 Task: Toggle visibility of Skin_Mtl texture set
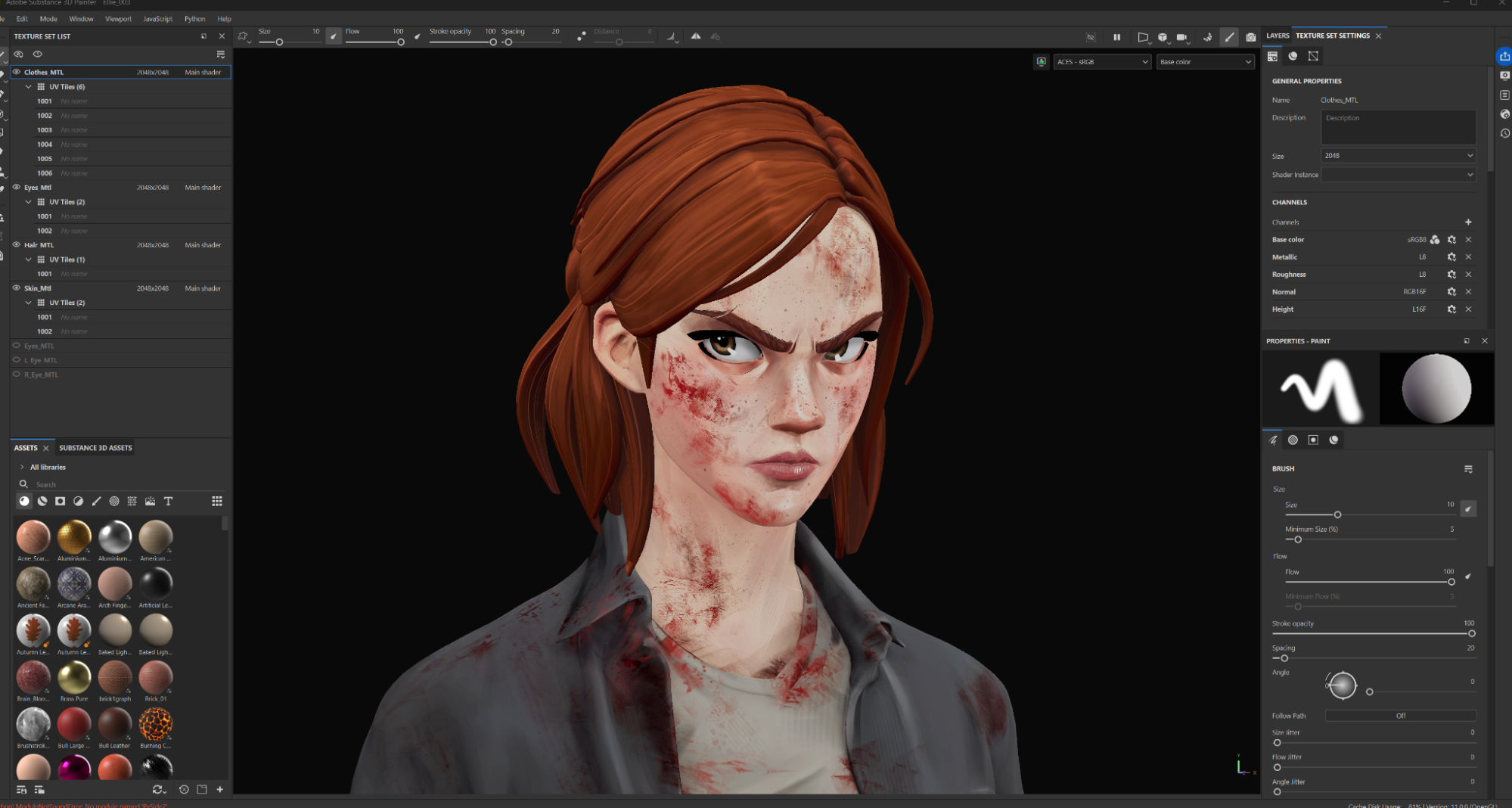(17, 287)
